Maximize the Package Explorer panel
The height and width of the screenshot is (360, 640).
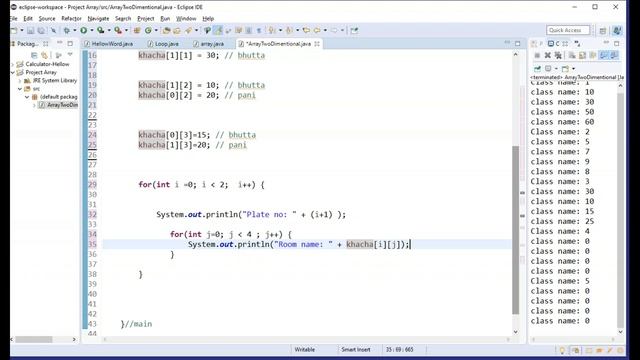[x=70, y=43]
